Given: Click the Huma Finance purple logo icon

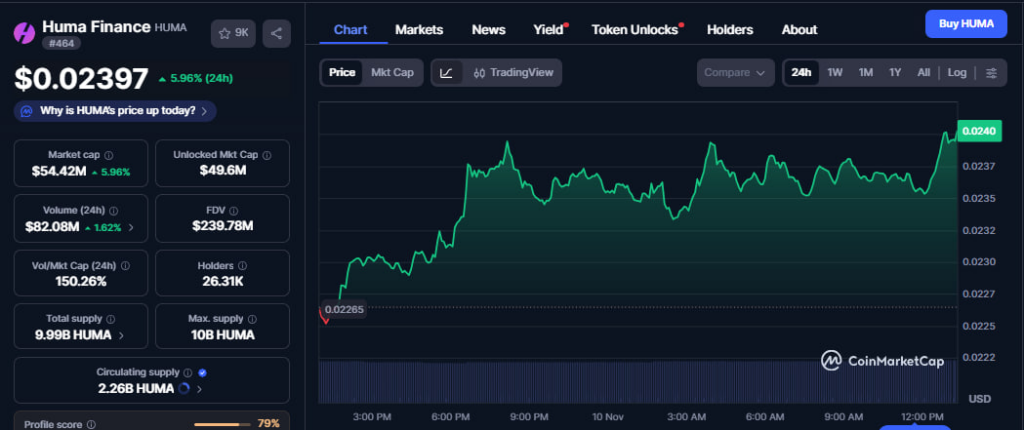Looking at the screenshot, I should (x=25, y=33).
